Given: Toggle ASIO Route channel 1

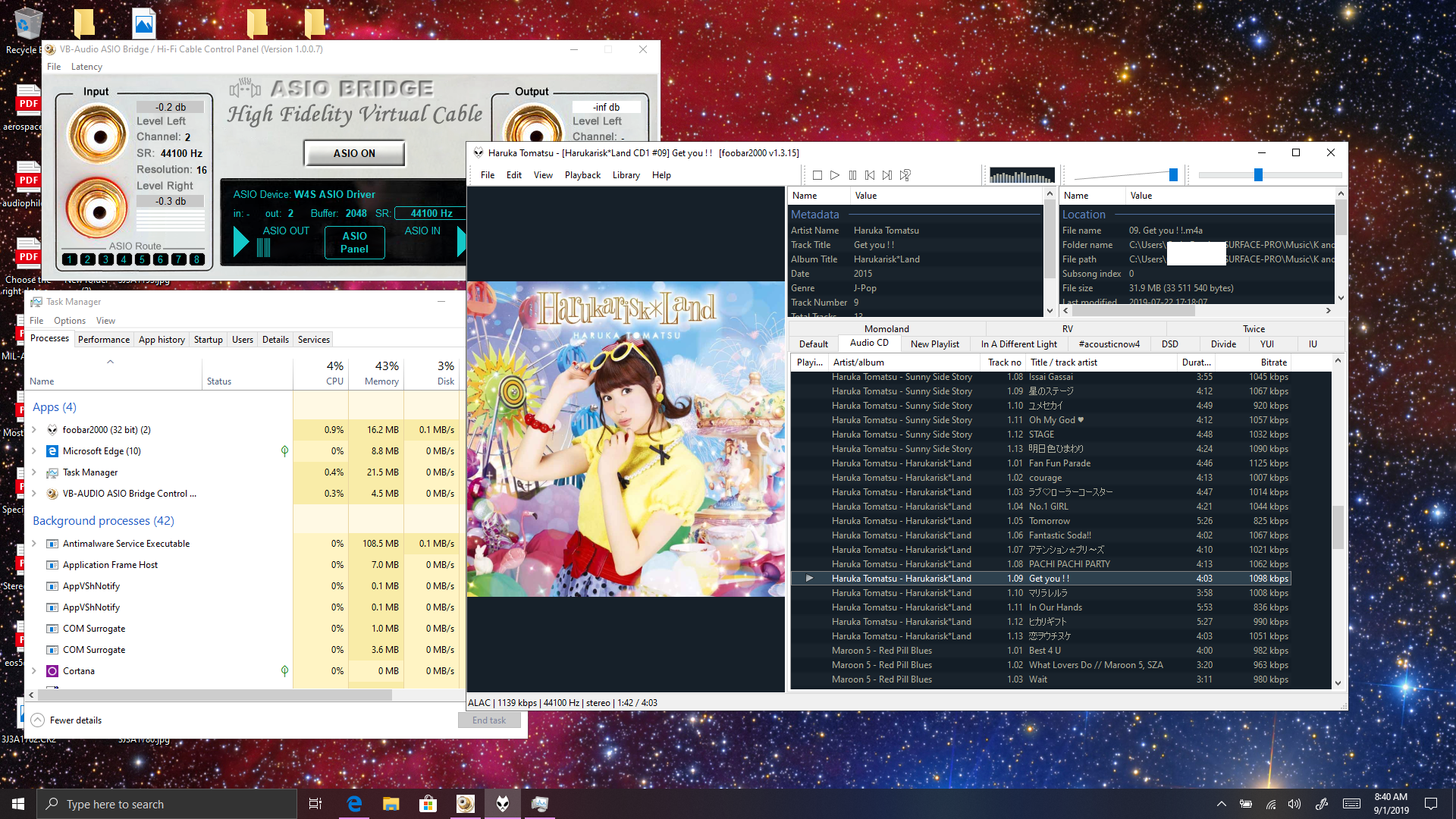Looking at the screenshot, I should pos(70,259).
